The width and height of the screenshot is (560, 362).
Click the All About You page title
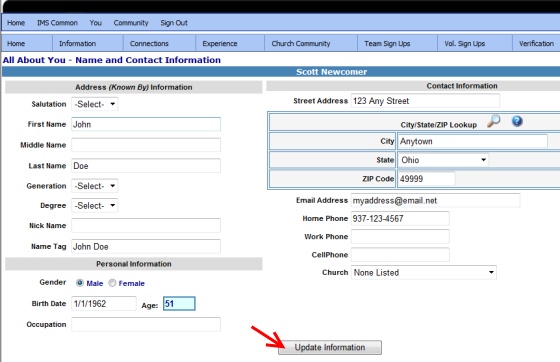[x=112, y=60]
